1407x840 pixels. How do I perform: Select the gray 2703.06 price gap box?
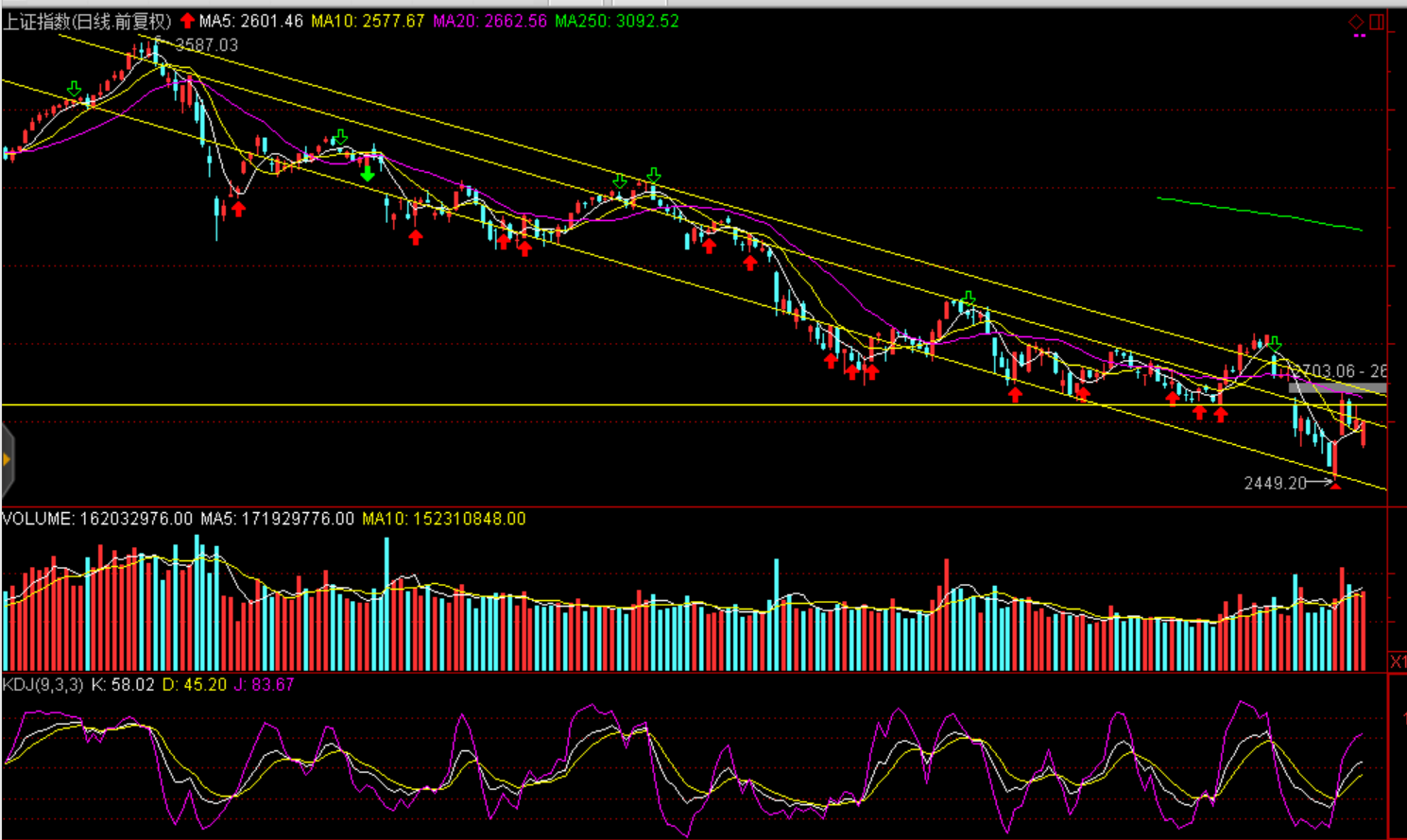1337,387
